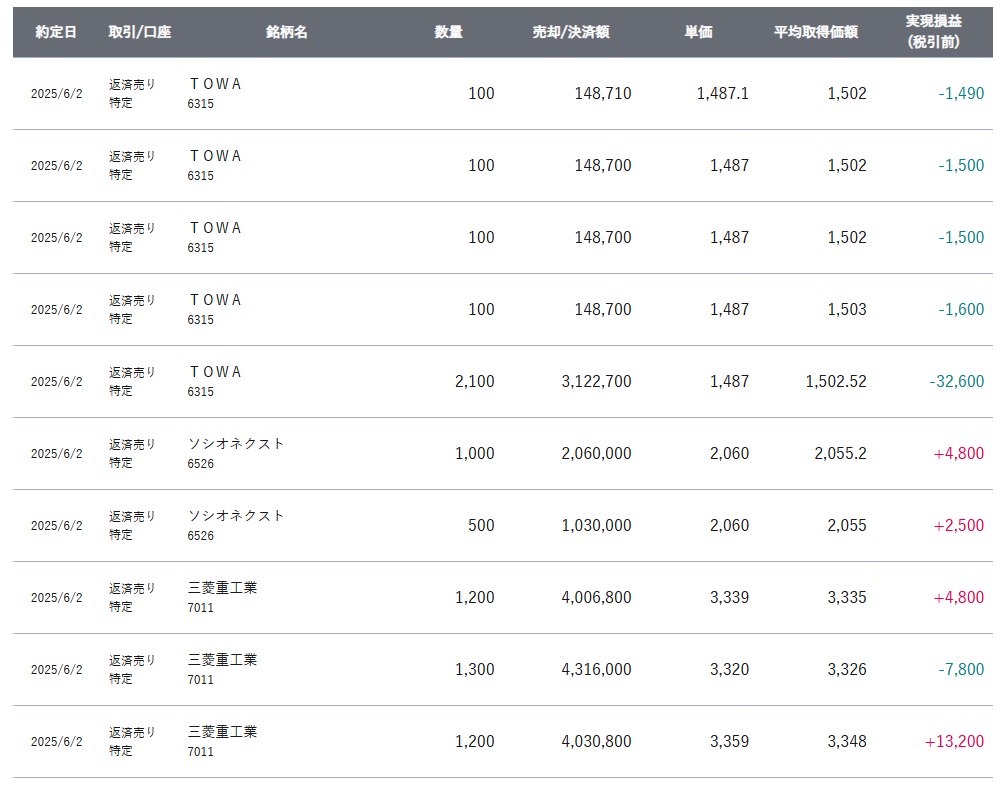Select the 3,122,700 settlement amount

596,381
